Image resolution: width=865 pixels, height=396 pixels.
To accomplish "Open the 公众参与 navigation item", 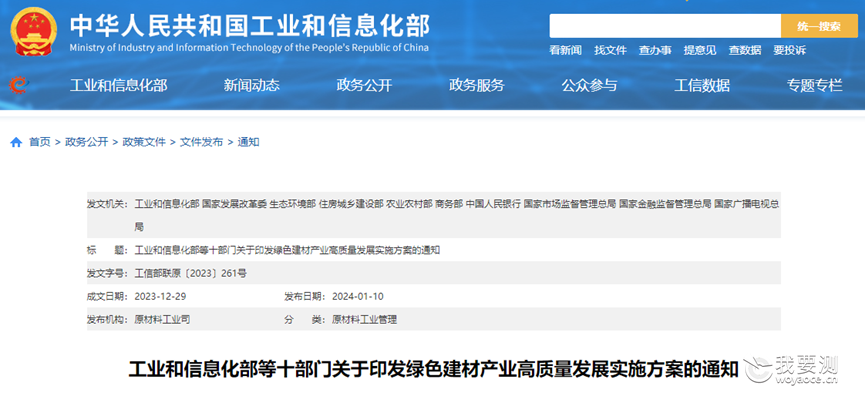I will [x=589, y=85].
